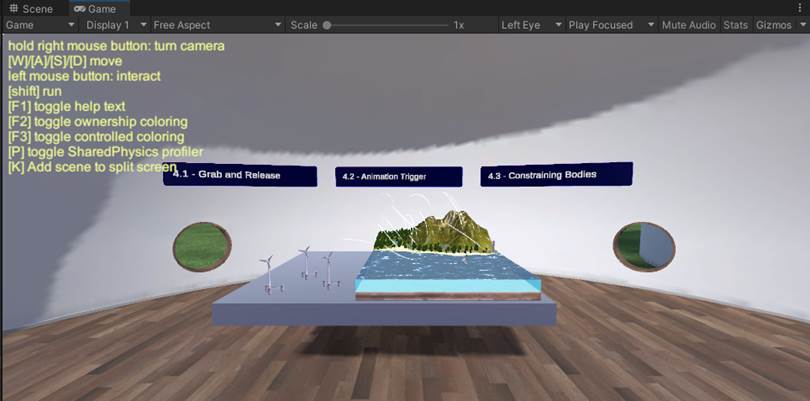
Task: Click the Scale slider handle
Action: pyautogui.click(x=326, y=25)
